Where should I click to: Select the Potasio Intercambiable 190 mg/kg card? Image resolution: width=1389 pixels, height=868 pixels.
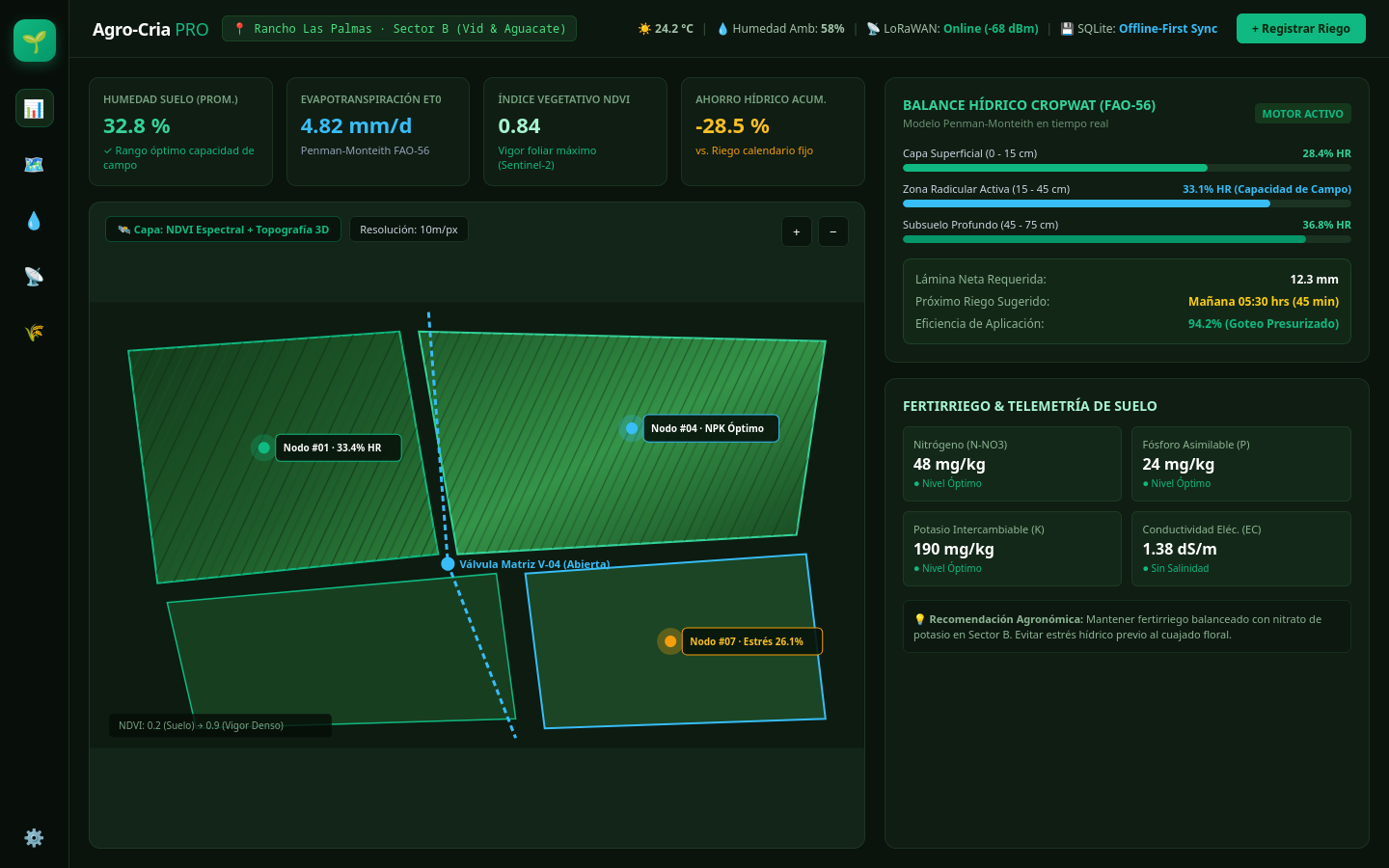tap(1012, 549)
